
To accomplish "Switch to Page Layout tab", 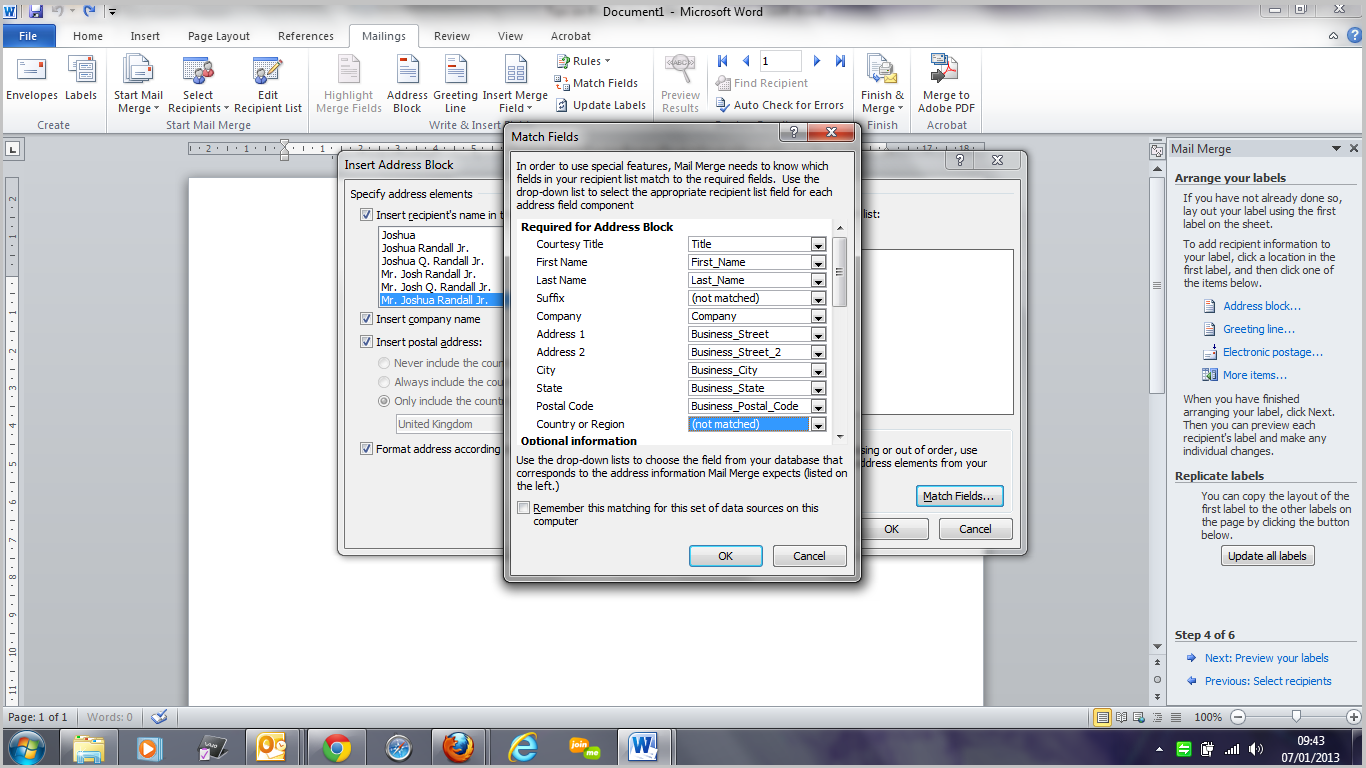I will (219, 36).
